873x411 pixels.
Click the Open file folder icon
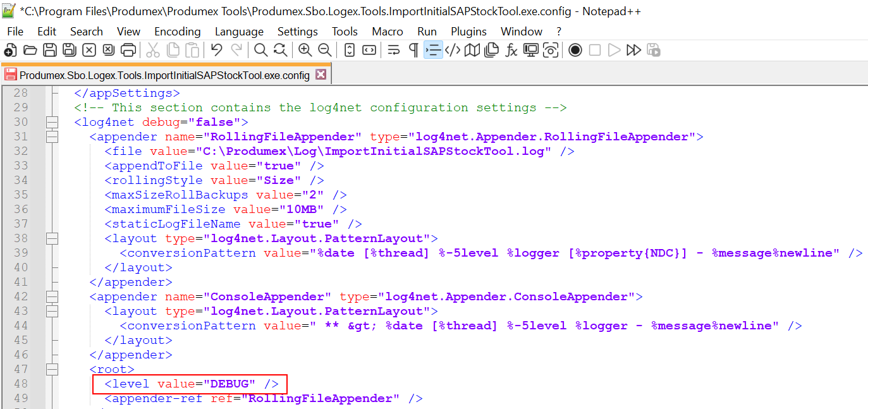pos(30,51)
